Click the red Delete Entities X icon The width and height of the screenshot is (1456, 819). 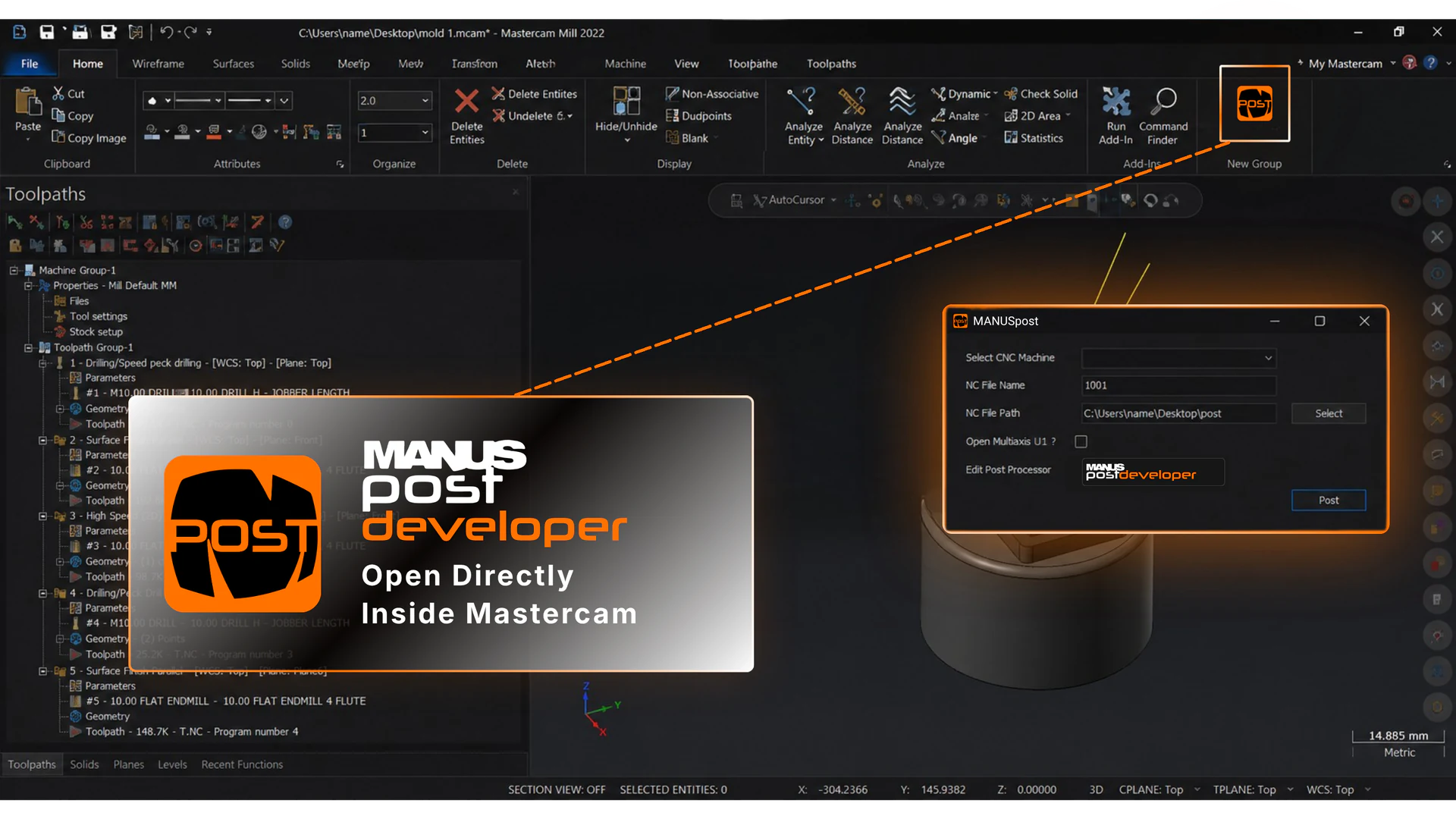click(x=466, y=102)
